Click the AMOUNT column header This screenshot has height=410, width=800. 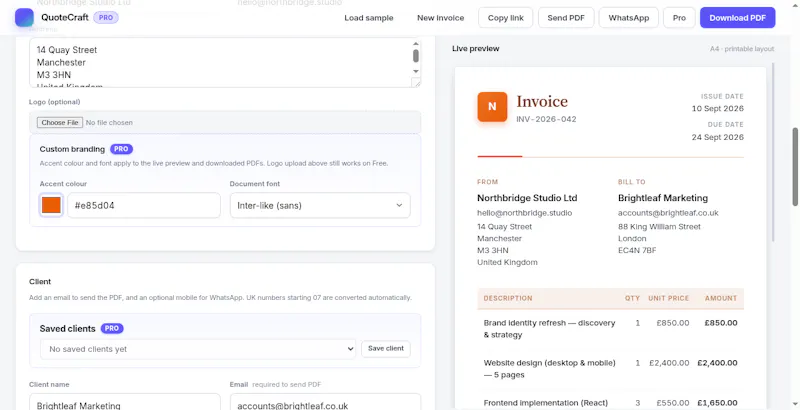coord(721,298)
